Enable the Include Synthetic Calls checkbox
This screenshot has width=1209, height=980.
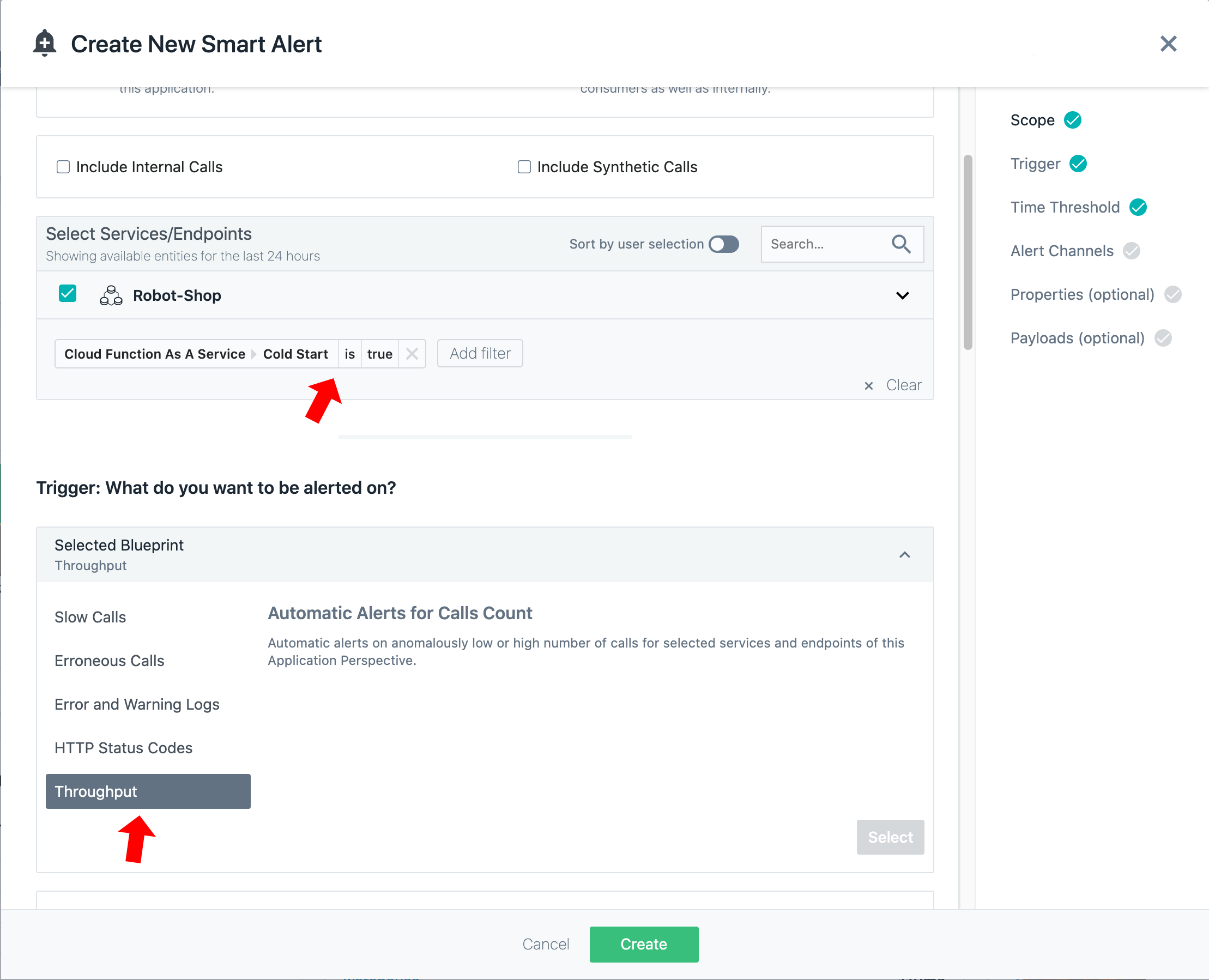tap(524, 167)
